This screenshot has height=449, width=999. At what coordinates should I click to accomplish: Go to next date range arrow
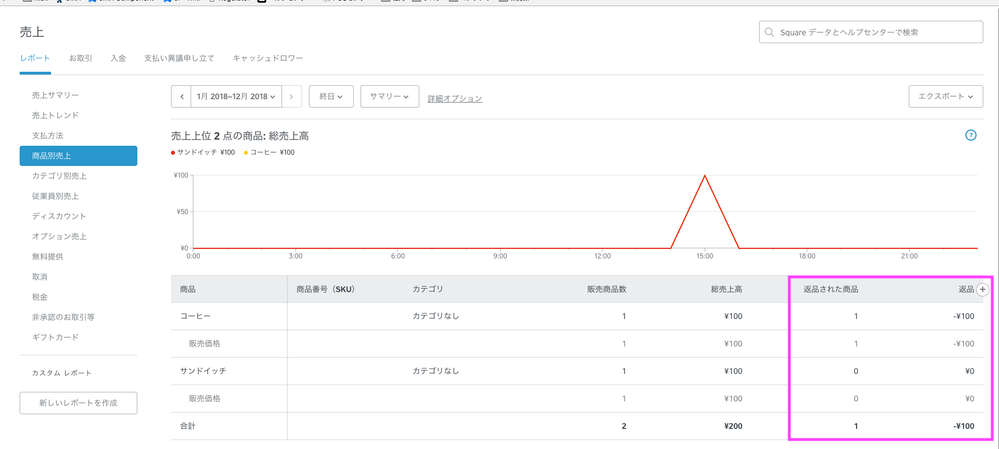click(x=292, y=97)
